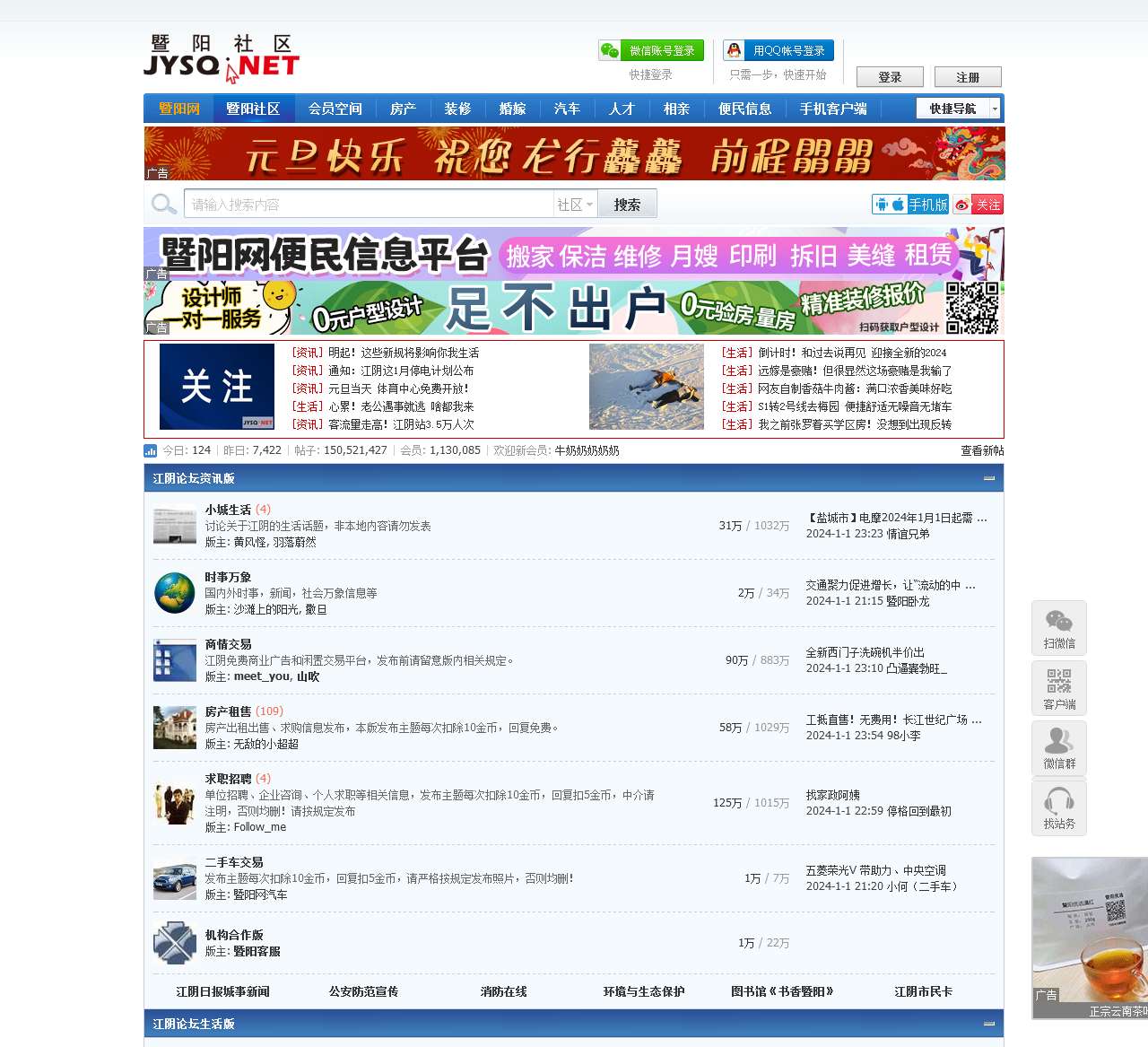
Task: Select the 暨阳社区 nav tab
Action: point(253,109)
